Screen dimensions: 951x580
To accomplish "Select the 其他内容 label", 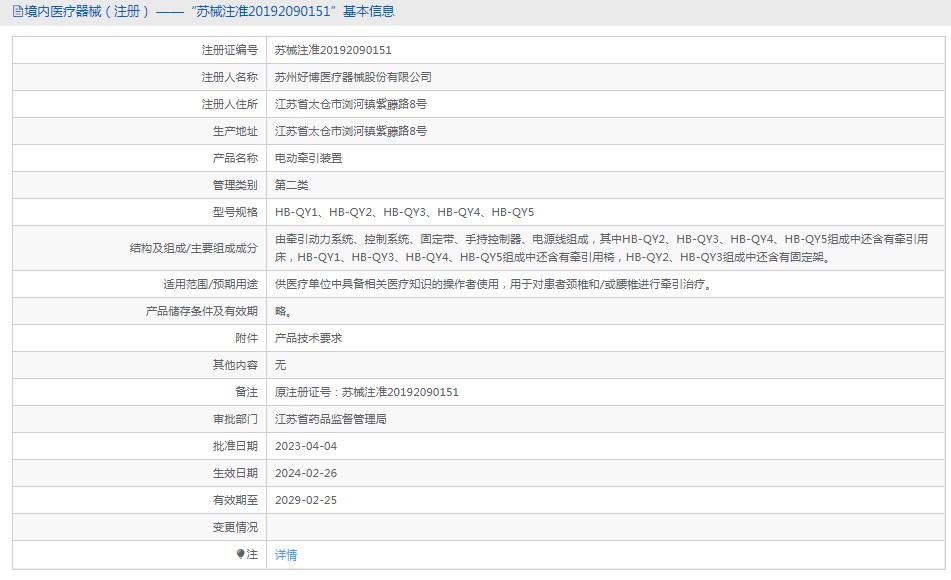I will 235,365.
